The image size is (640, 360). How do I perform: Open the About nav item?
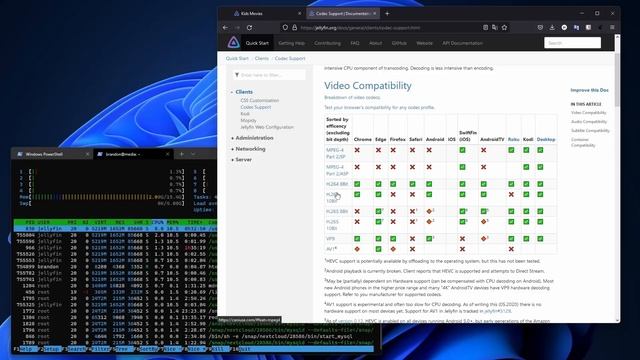click(x=376, y=43)
